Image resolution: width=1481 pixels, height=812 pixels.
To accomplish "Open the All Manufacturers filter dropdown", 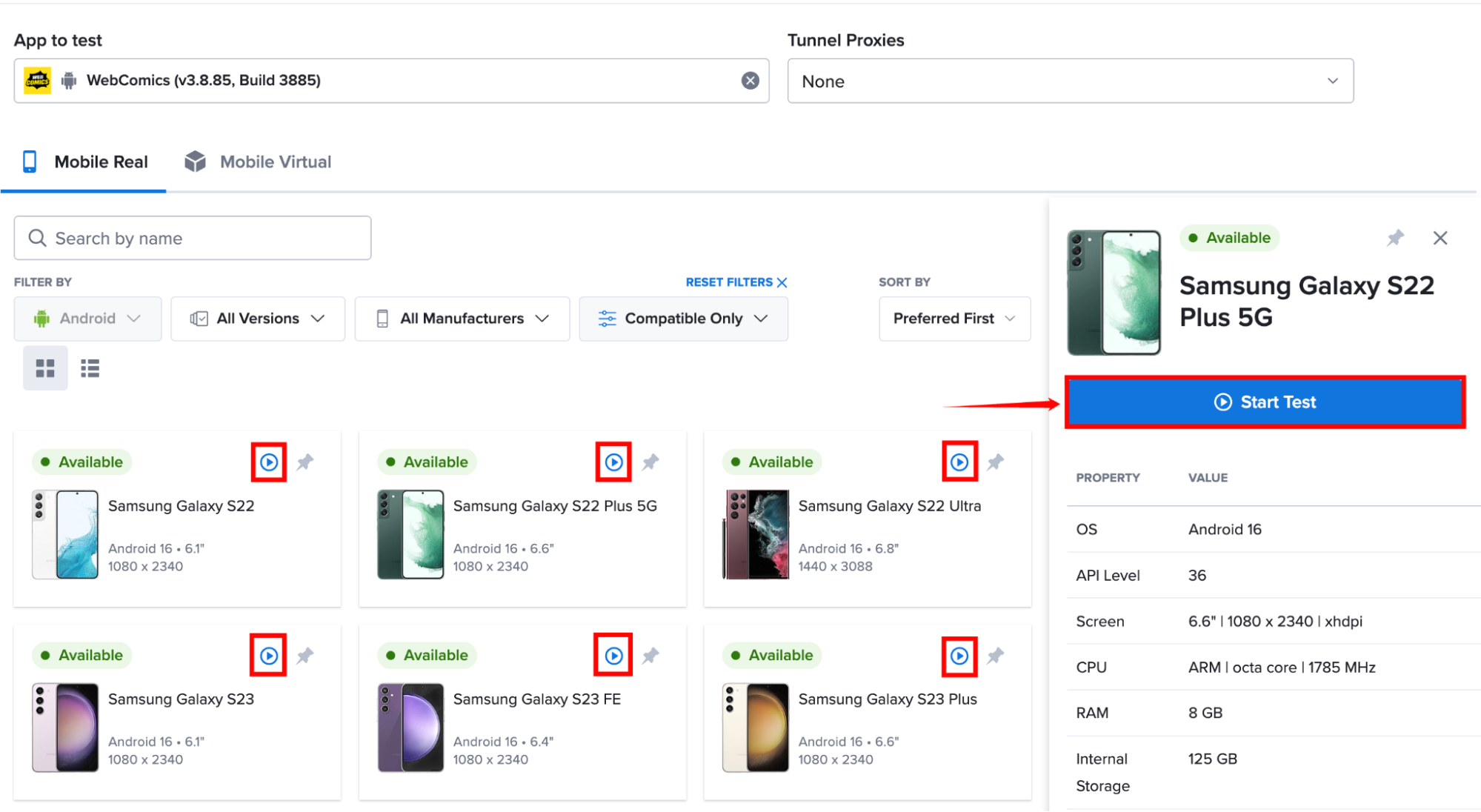I will (x=462, y=319).
